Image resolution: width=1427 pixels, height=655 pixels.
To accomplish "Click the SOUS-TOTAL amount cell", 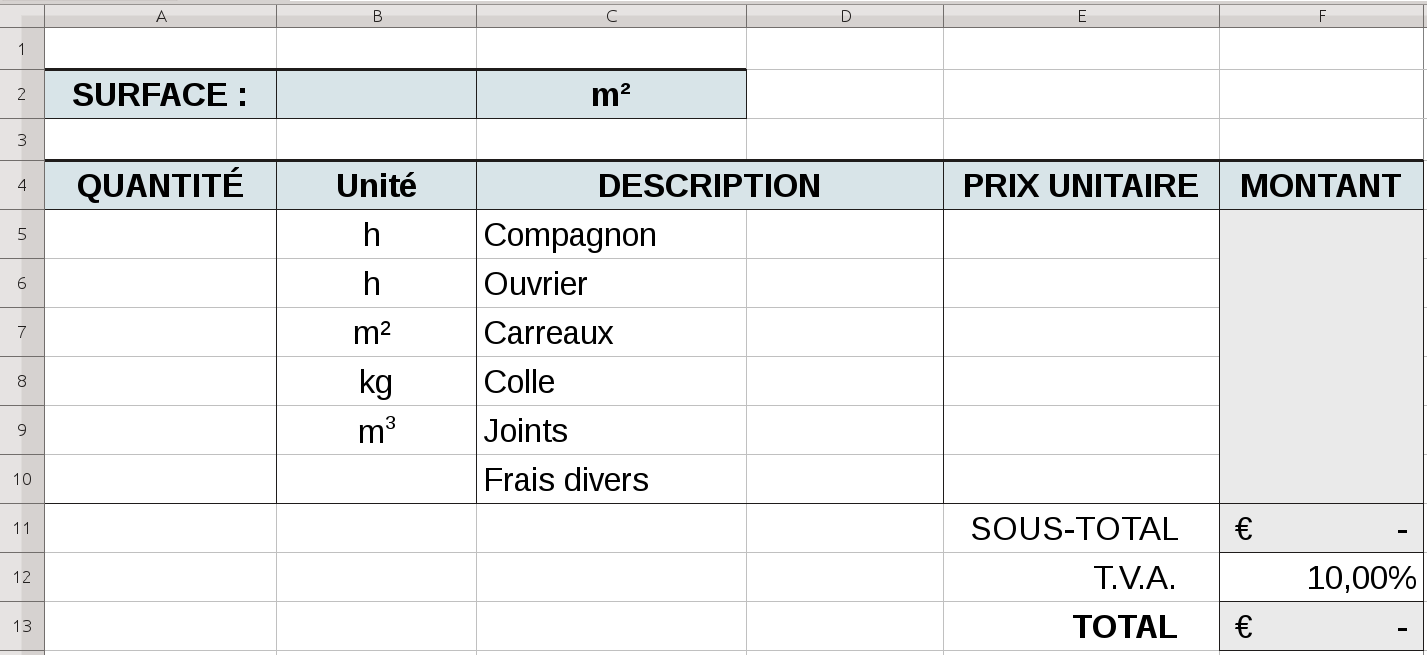I will click(1320, 529).
